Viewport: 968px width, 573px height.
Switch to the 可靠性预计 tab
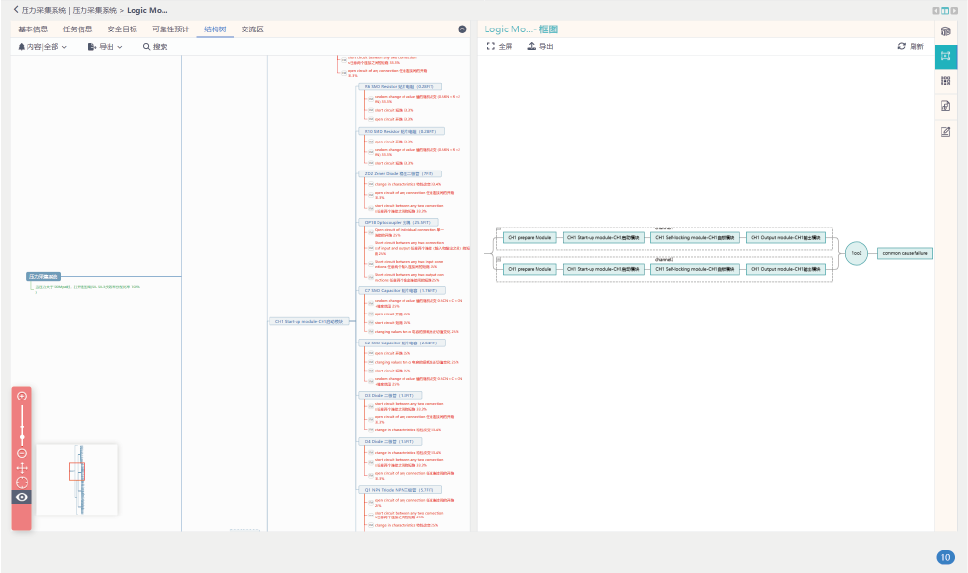click(168, 30)
